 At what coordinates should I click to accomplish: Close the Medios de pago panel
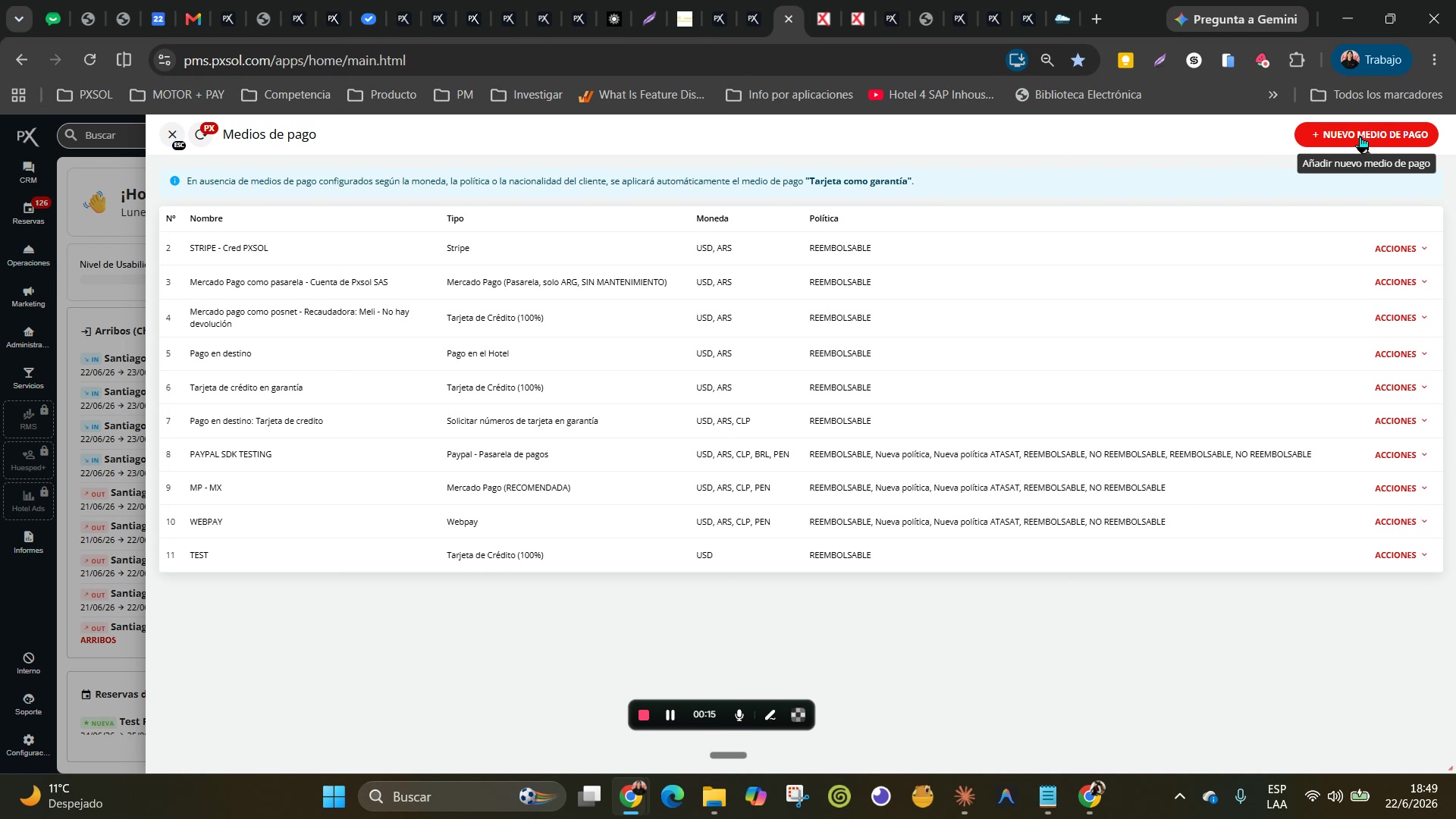point(172,134)
